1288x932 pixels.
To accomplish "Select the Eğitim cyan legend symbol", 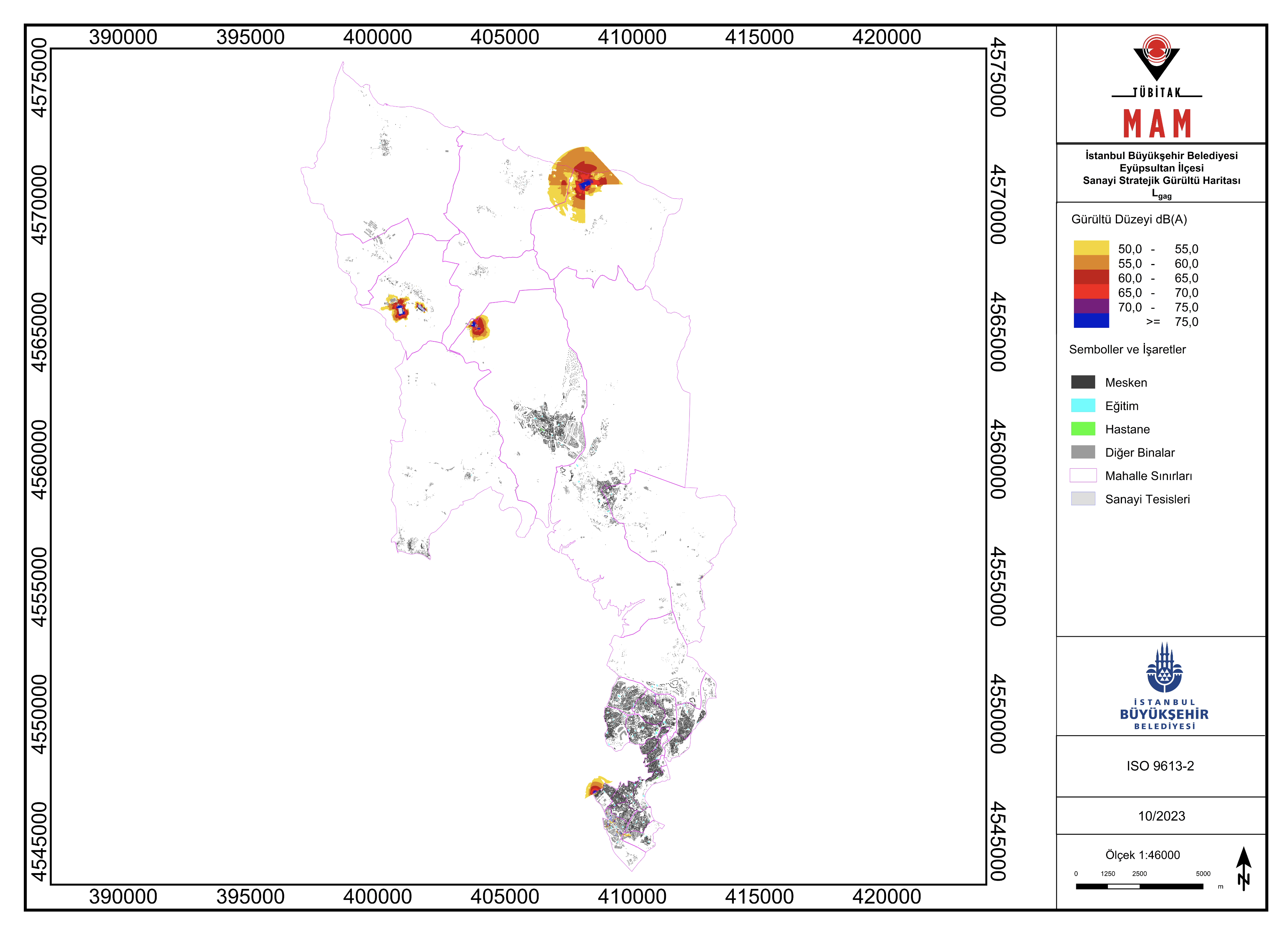I will pyautogui.click(x=1083, y=405).
